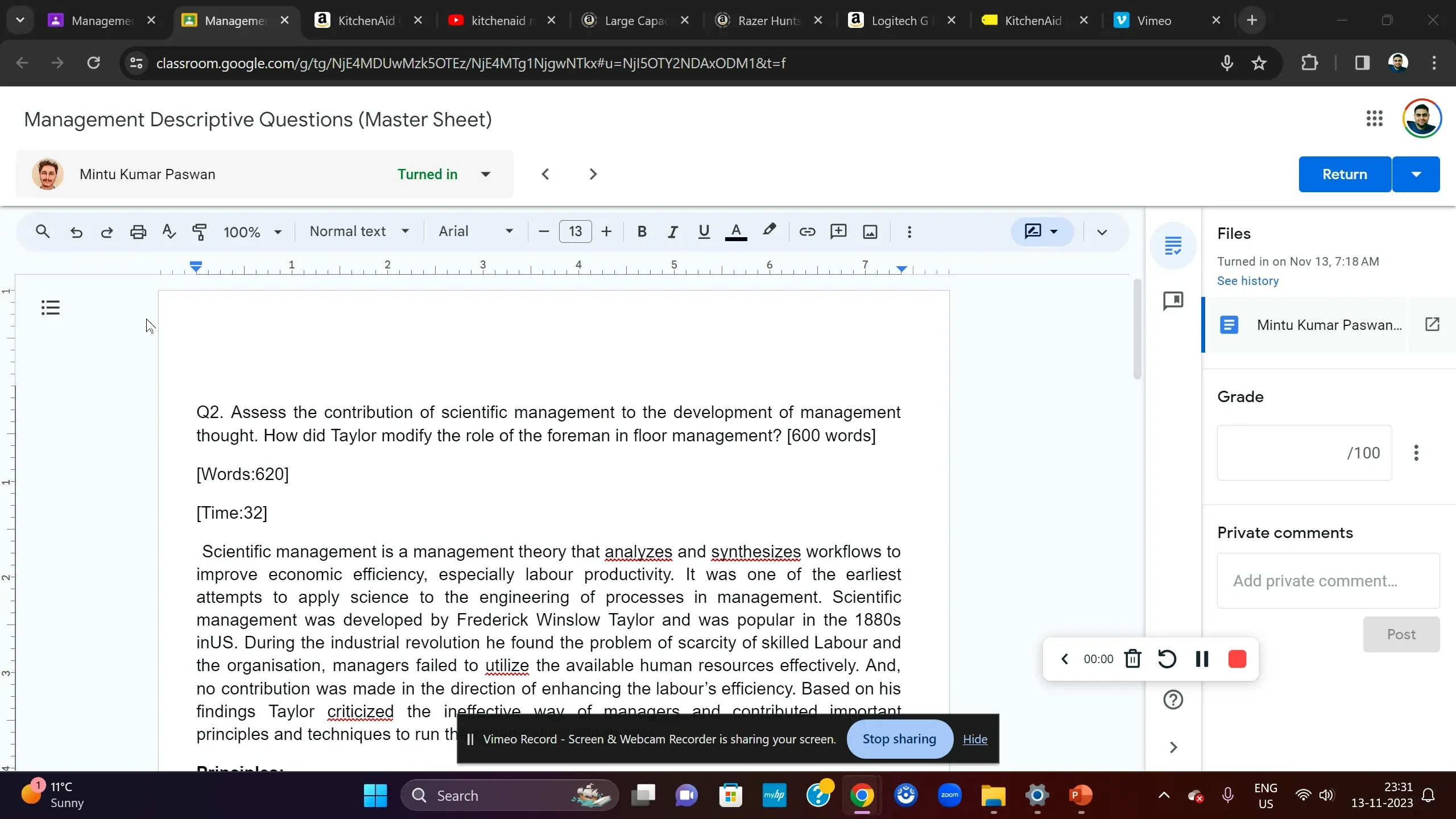Image resolution: width=1456 pixels, height=819 pixels.
Task: Click the spelling and grammar check icon
Action: [x=168, y=231]
